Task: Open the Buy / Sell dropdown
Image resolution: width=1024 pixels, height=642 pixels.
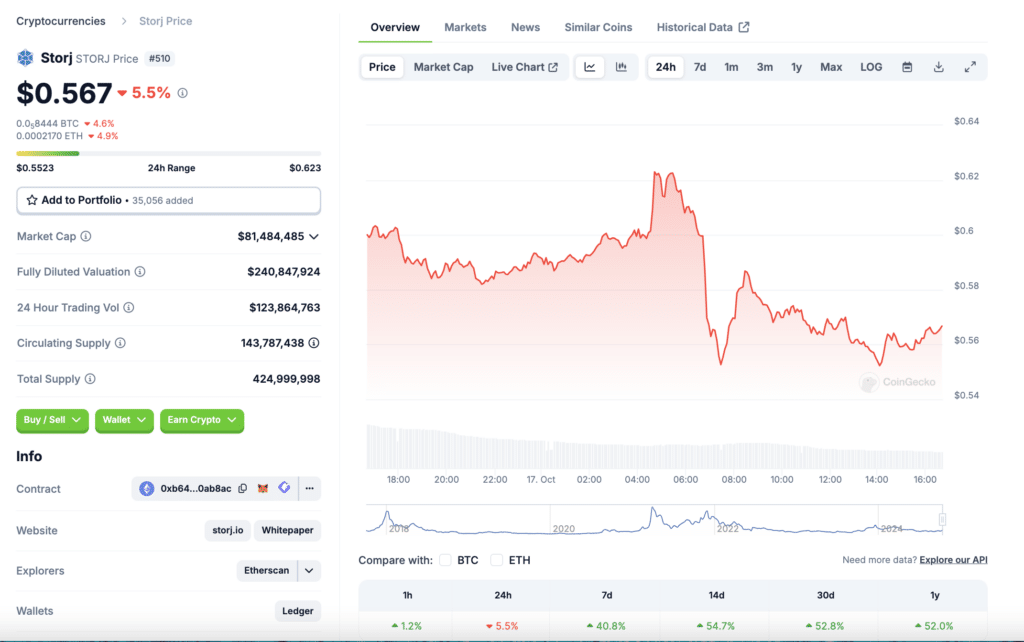Action: click(x=52, y=420)
